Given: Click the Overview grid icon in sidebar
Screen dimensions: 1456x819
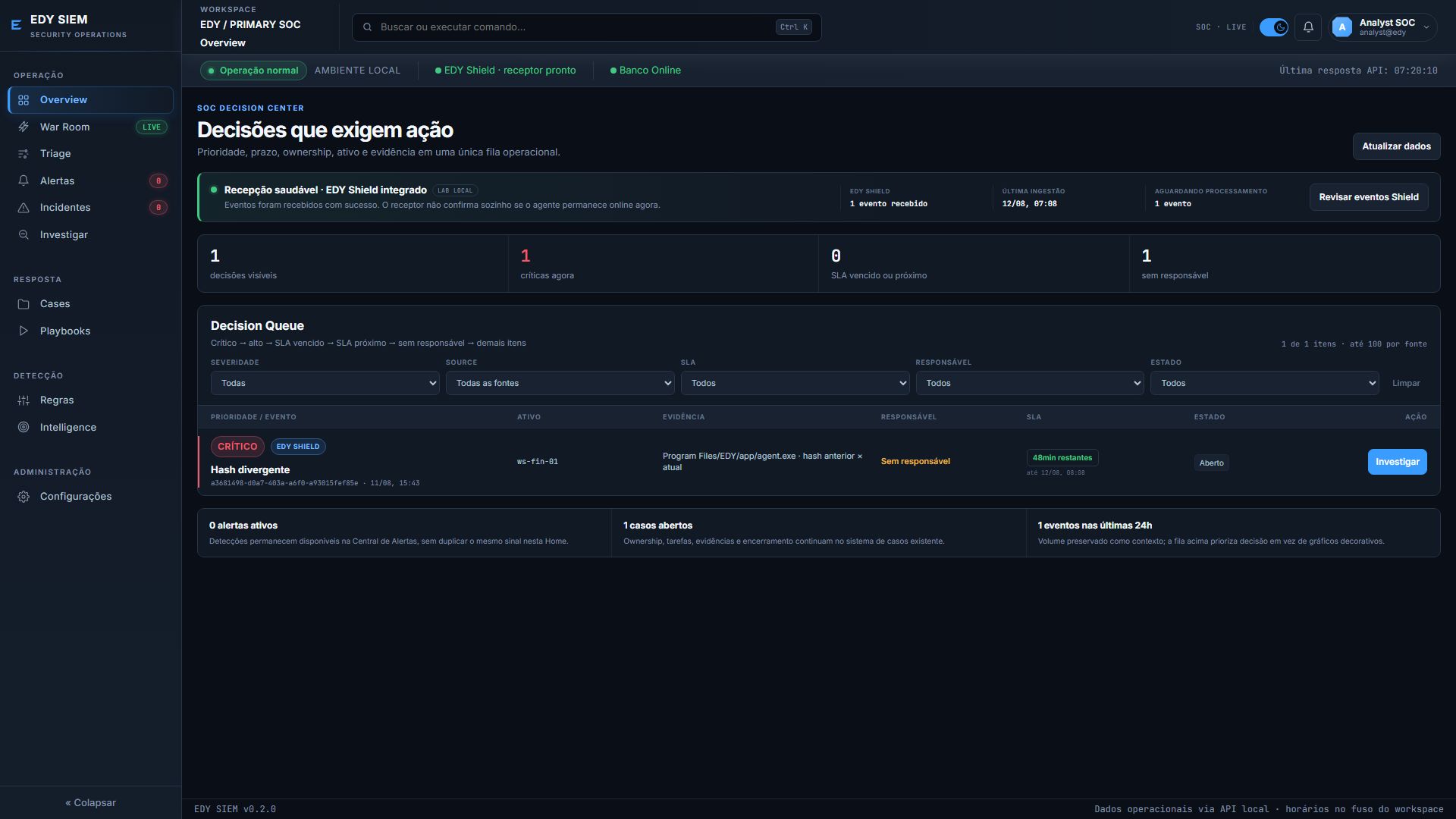Looking at the screenshot, I should click(x=24, y=100).
